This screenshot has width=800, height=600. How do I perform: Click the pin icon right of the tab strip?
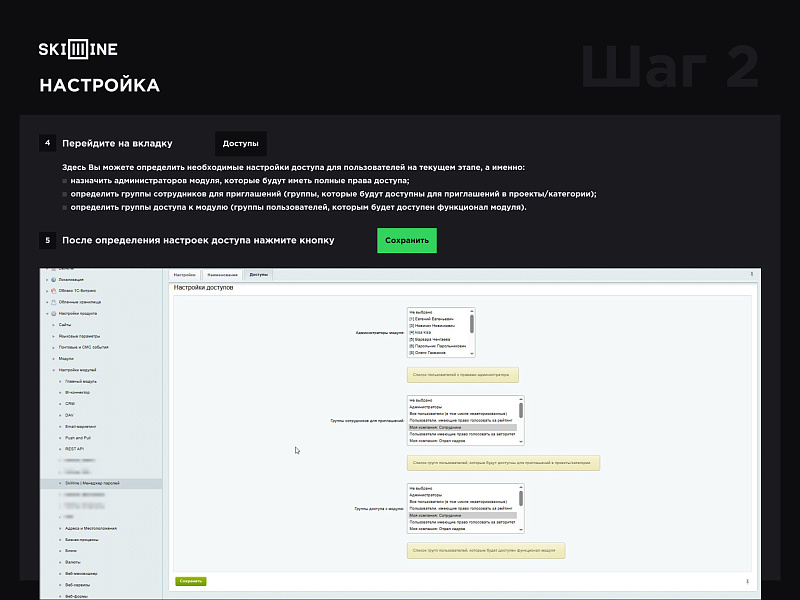(752, 274)
